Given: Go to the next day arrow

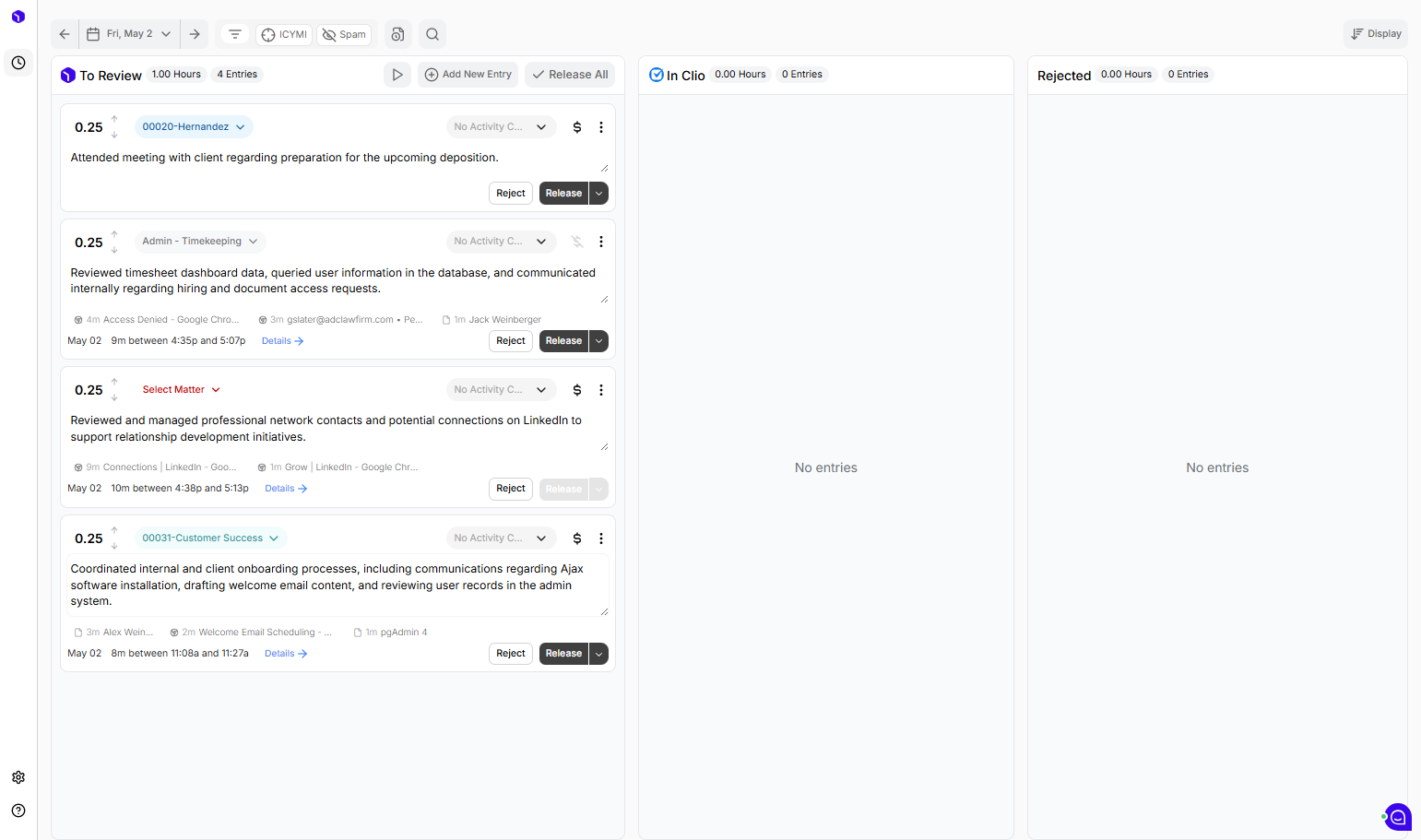Looking at the screenshot, I should tap(195, 34).
